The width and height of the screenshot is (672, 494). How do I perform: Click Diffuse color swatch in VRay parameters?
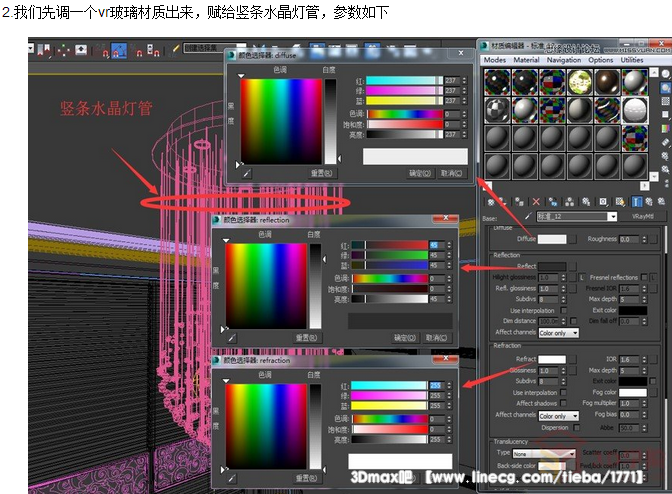[552, 239]
